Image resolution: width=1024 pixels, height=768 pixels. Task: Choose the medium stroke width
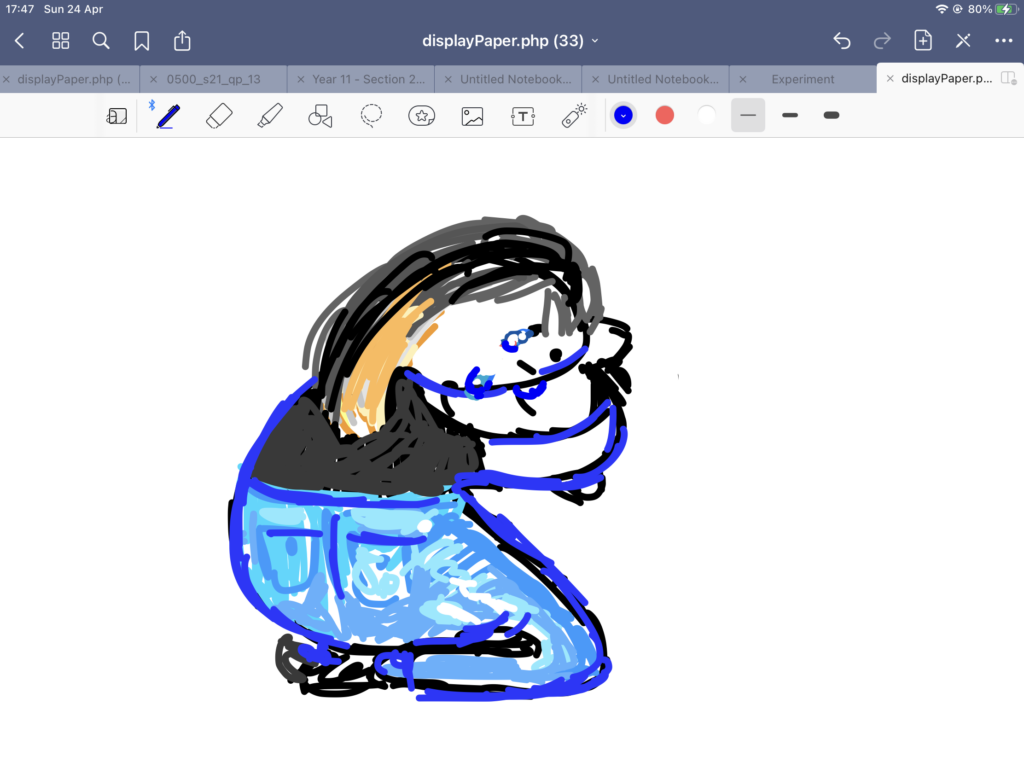tap(790, 116)
